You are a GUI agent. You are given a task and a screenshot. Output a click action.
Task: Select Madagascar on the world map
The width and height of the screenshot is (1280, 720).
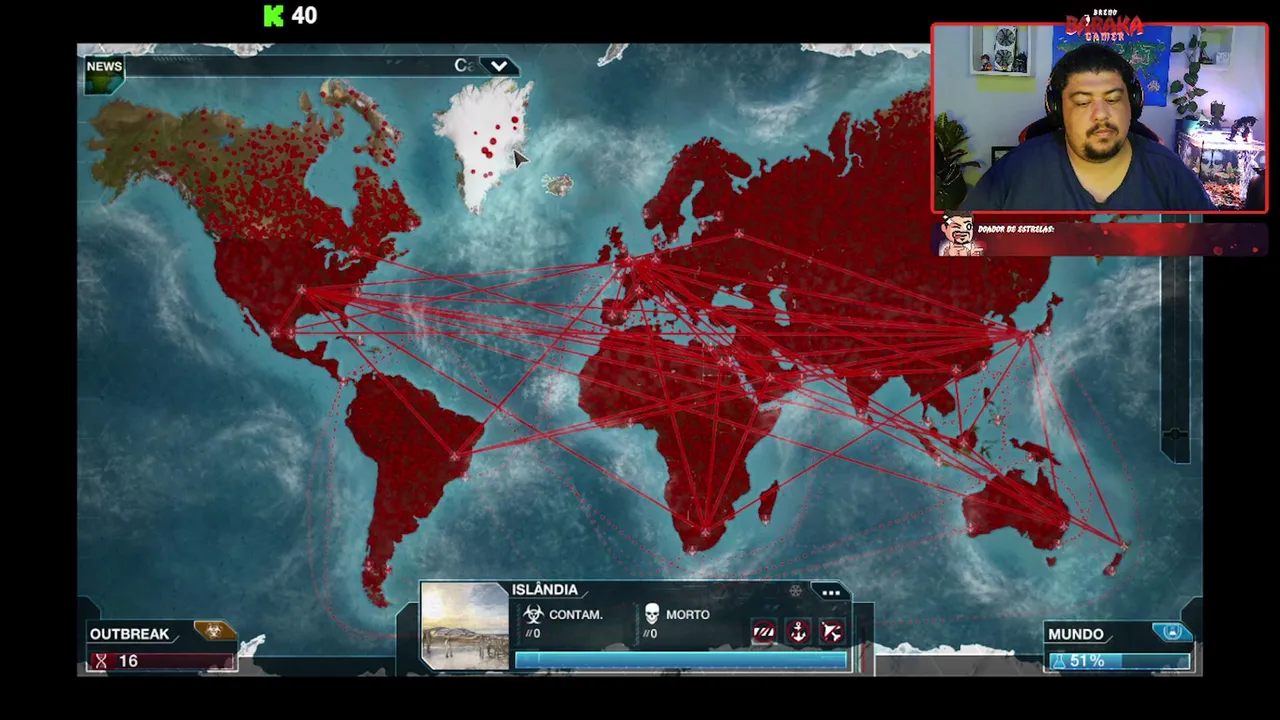click(767, 503)
